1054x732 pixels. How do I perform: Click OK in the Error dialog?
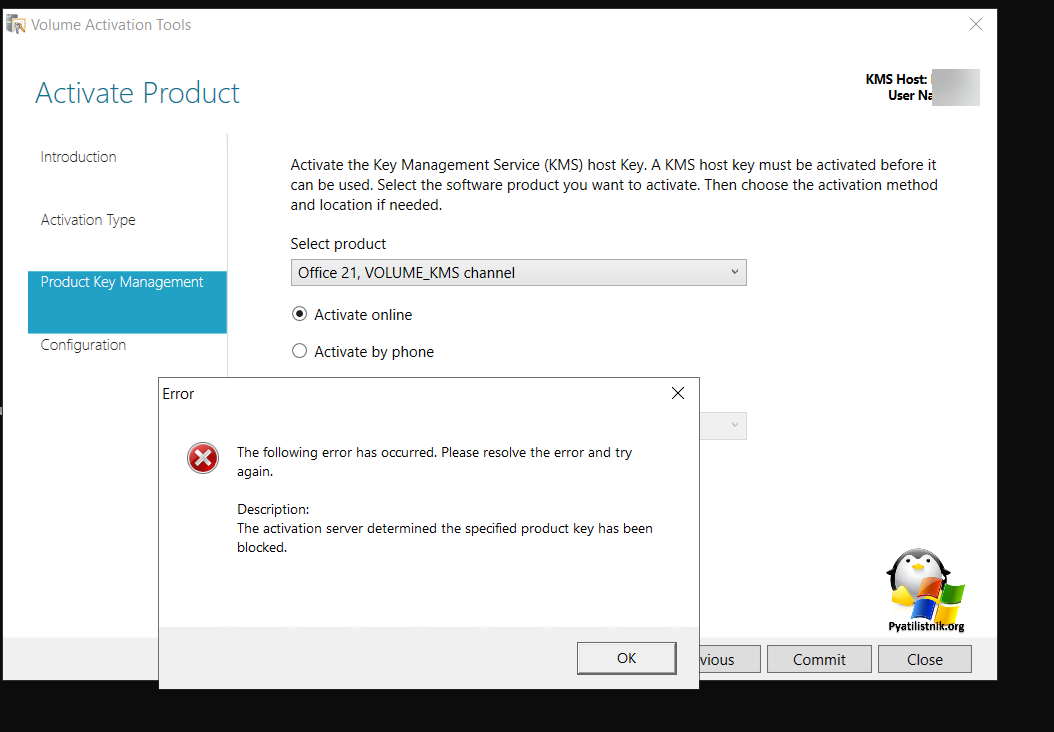point(626,658)
